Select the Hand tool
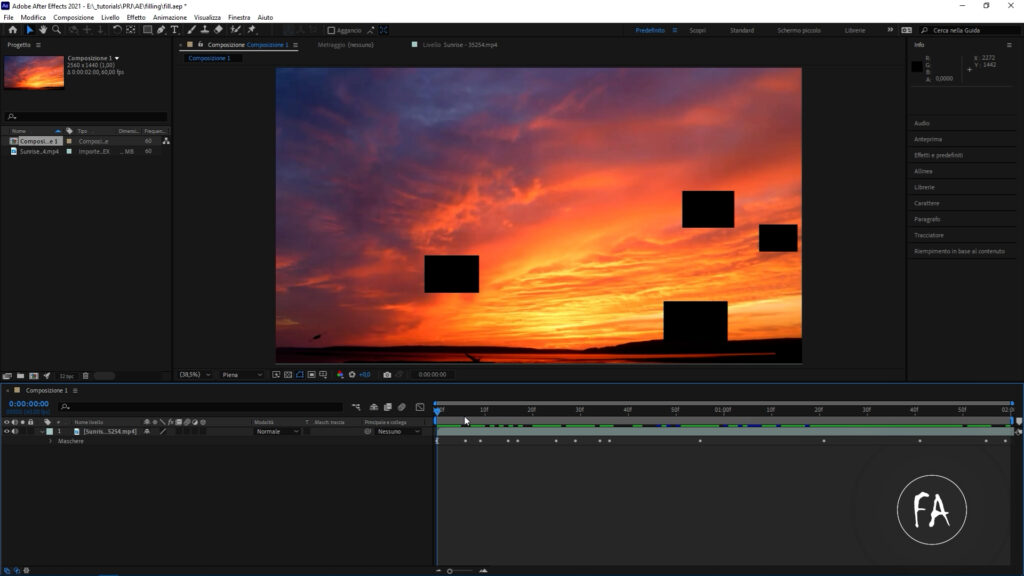The image size is (1024, 576). coord(43,30)
